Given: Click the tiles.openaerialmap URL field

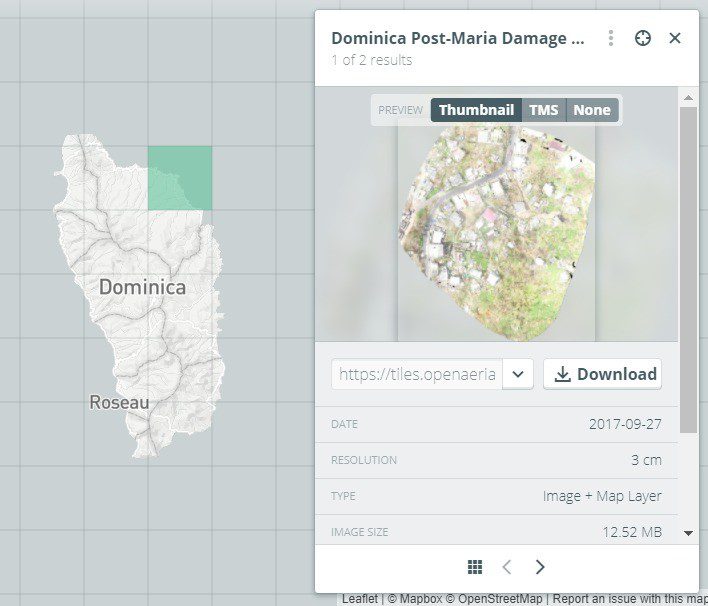Looking at the screenshot, I should pos(417,374).
